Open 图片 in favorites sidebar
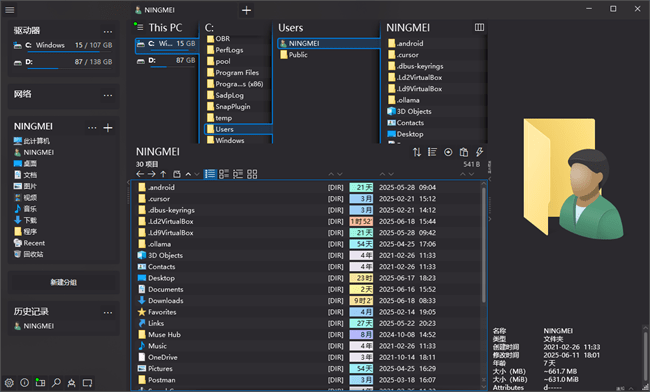Image resolution: width=650 pixels, height=392 pixels. [25, 186]
